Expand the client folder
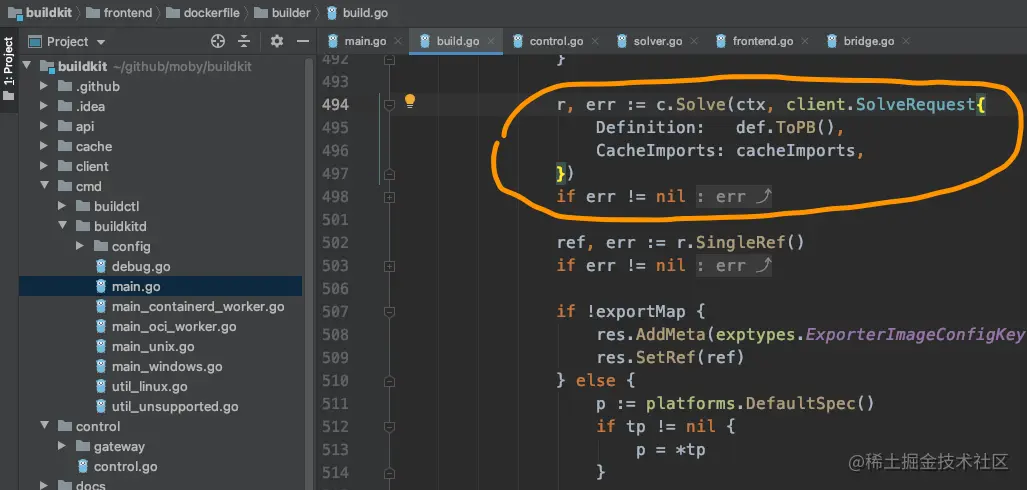 [x=44, y=166]
